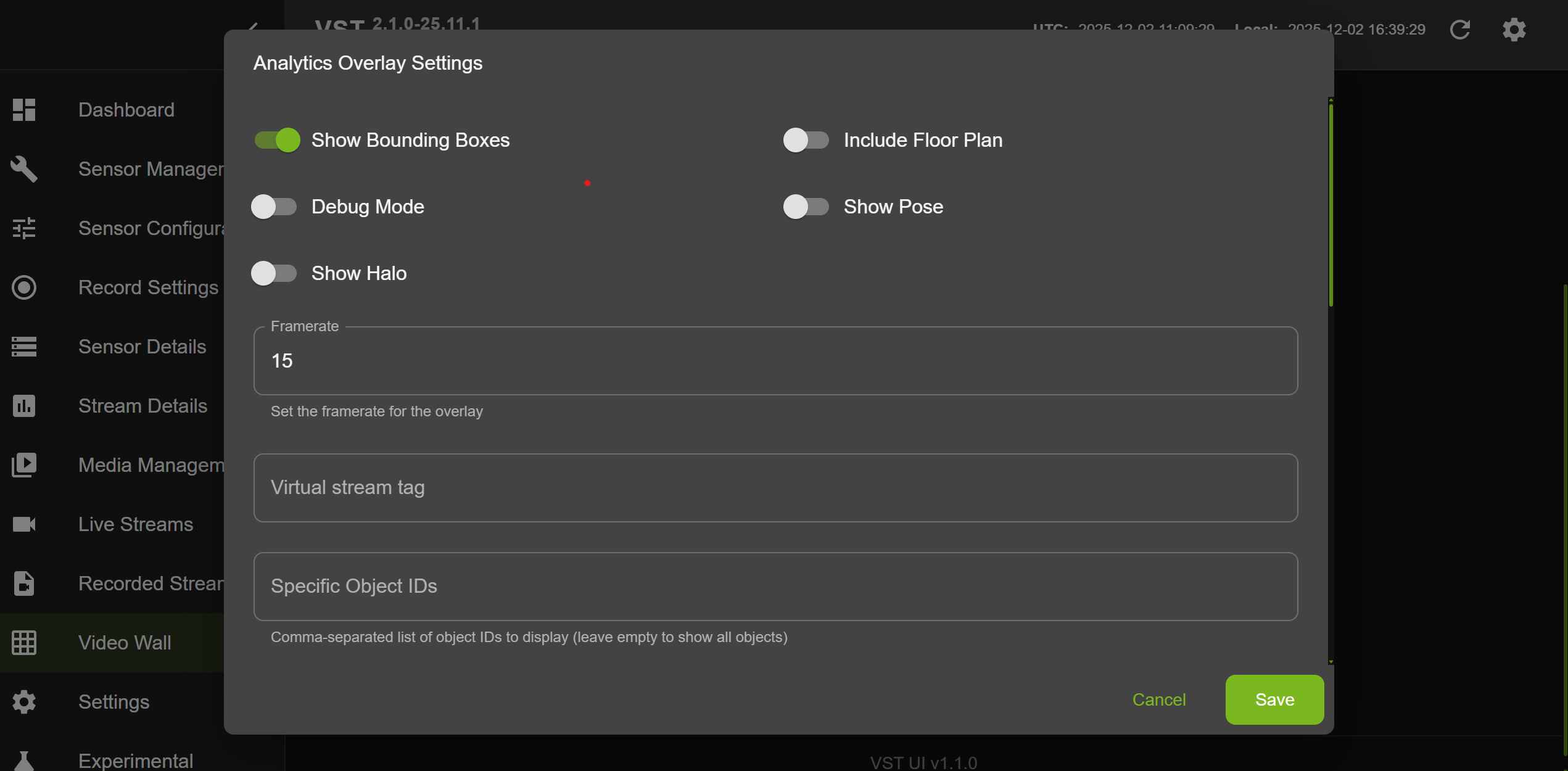
Task: Focus the Virtual stream tag field
Action: click(775, 488)
